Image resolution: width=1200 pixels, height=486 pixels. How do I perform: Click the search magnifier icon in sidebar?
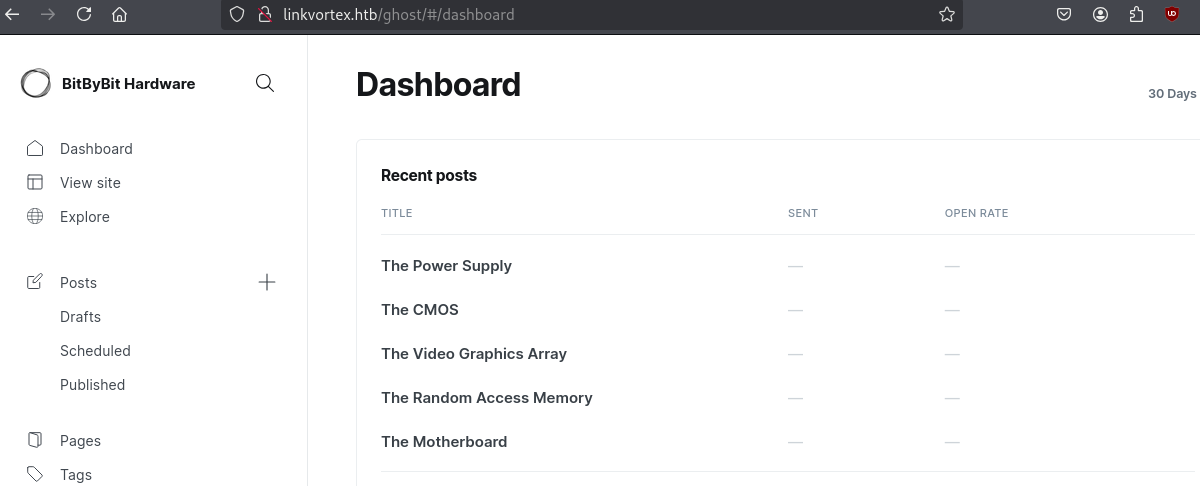[265, 83]
